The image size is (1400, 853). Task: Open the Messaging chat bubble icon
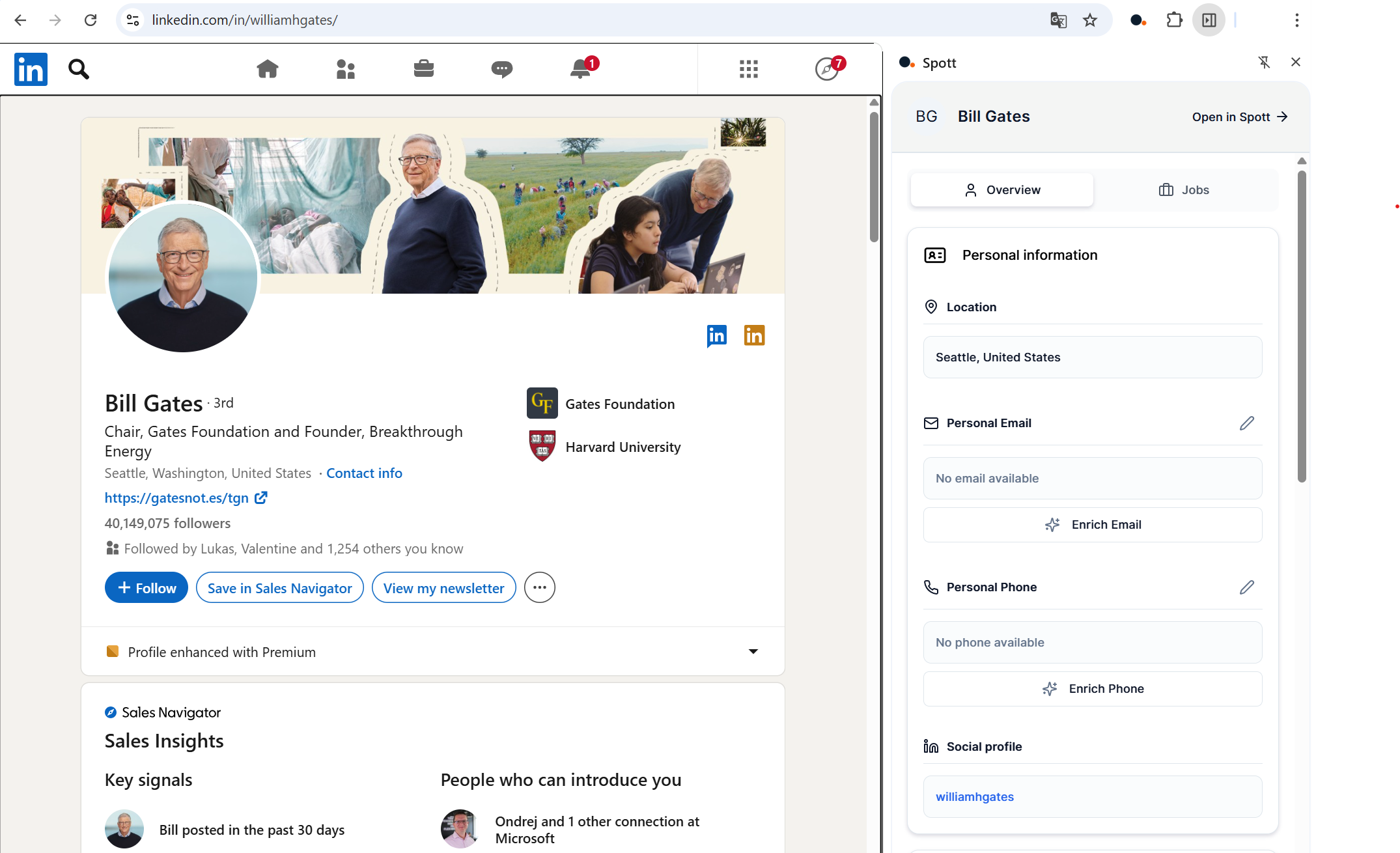[501, 69]
